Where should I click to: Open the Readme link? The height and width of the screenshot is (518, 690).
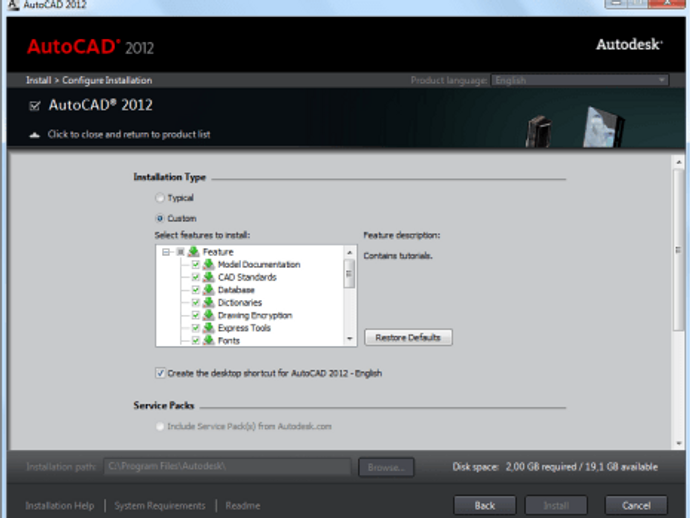tap(243, 506)
